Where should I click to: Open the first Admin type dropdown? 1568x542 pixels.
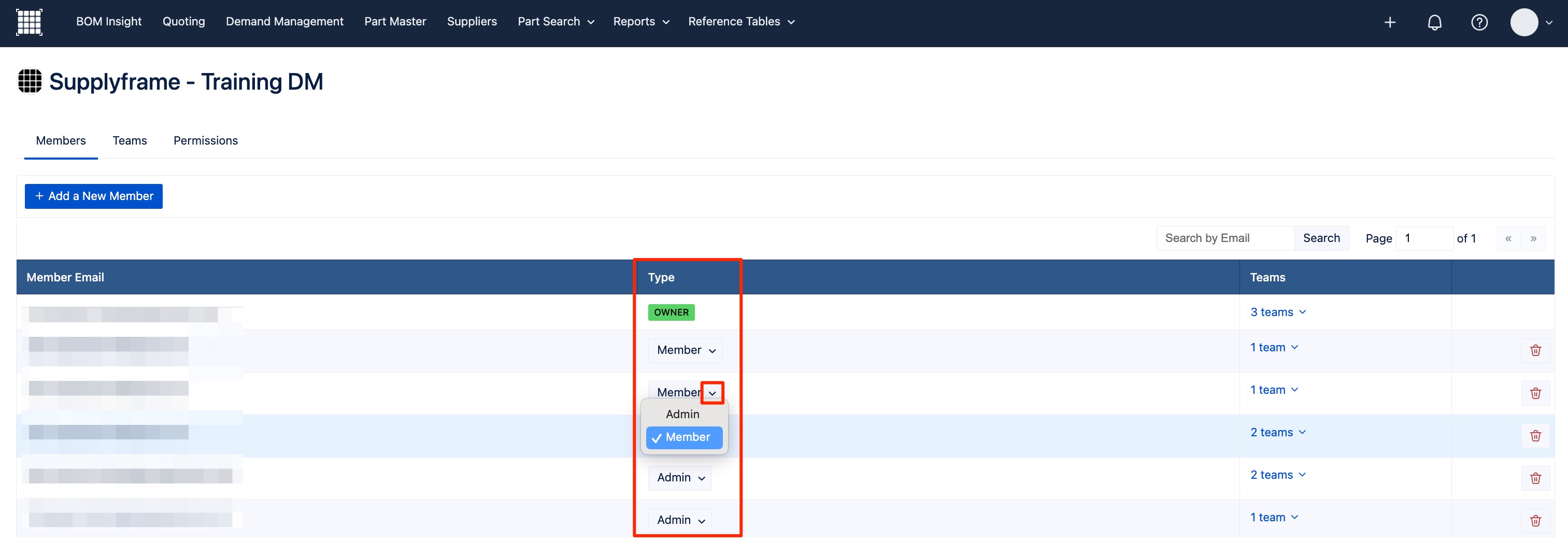pyautogui.click(x=679, y=478)
